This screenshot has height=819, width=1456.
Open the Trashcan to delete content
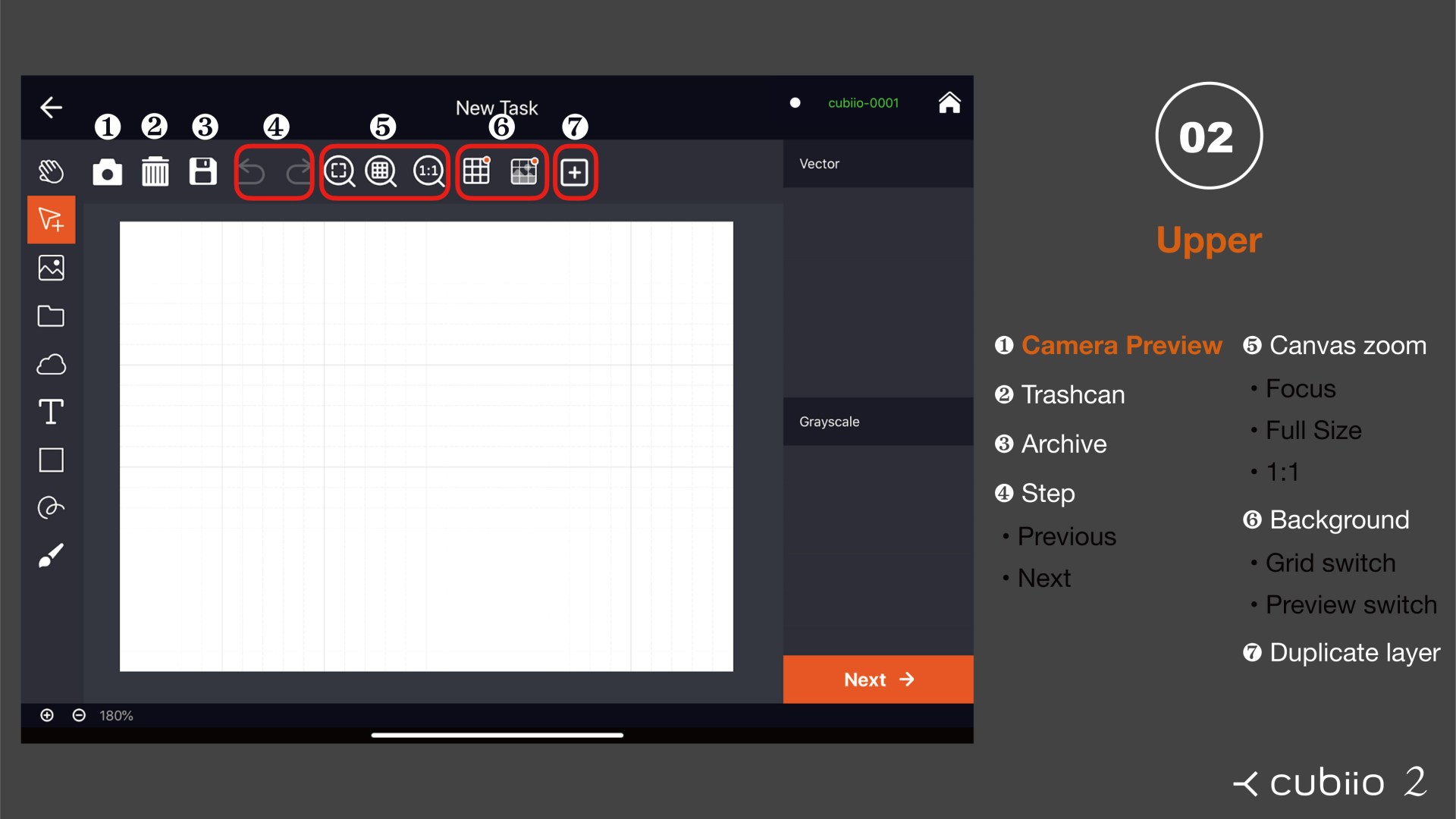(155, 172)
